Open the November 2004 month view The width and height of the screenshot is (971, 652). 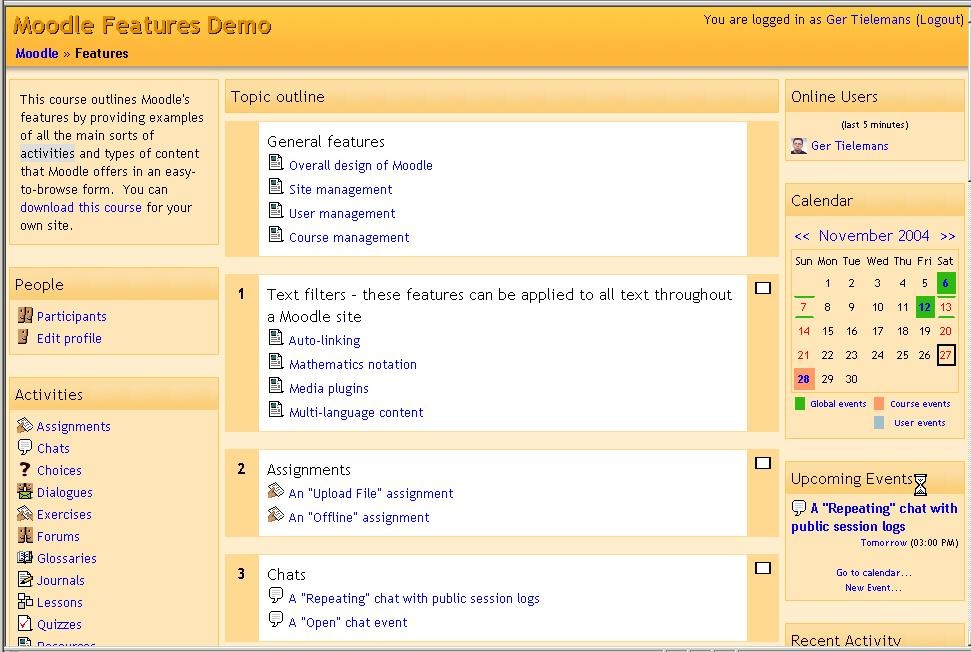874,236
